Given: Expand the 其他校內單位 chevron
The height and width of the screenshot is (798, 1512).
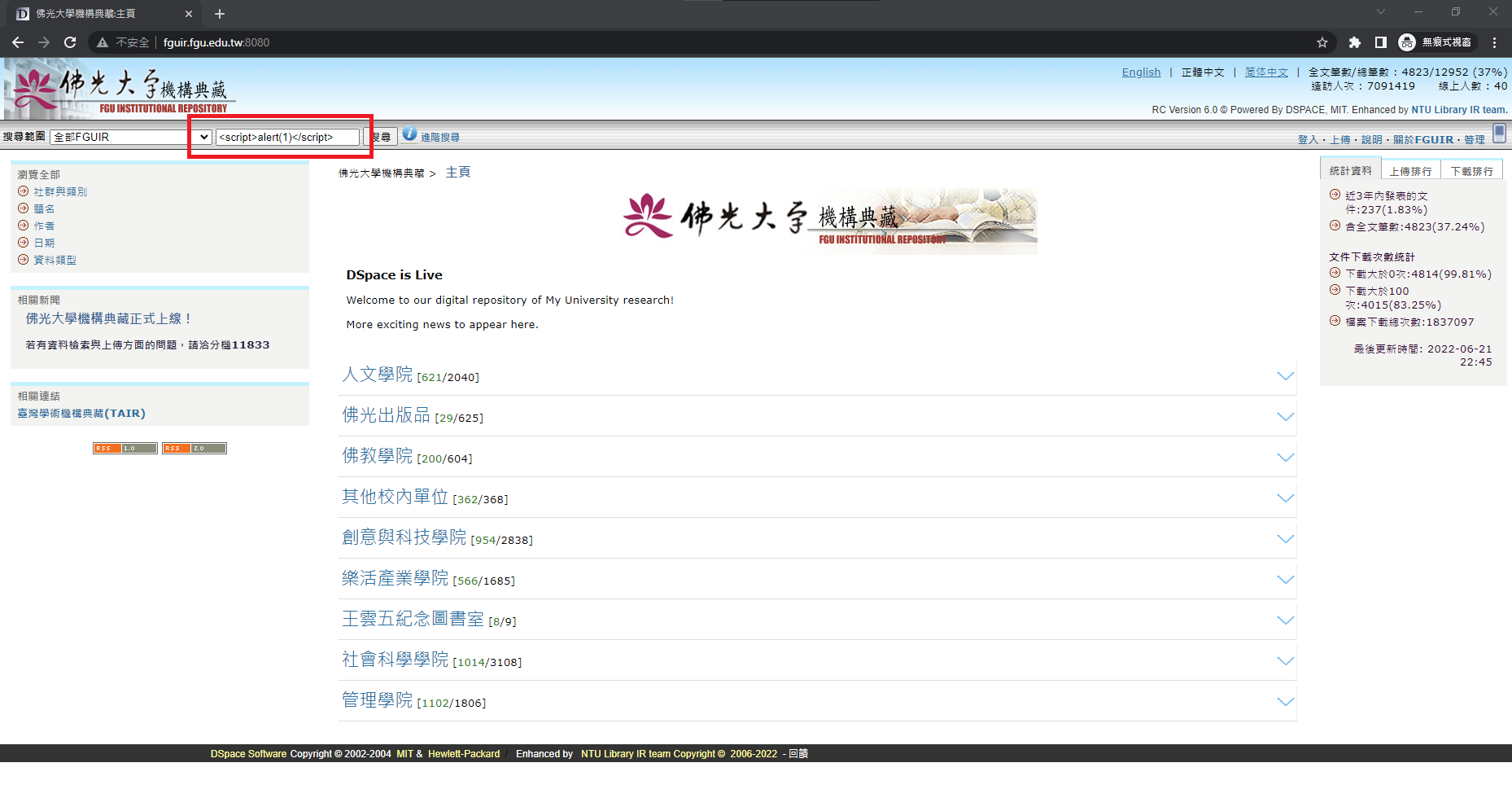Looking at the screenshot, I should coord(1286,498).
